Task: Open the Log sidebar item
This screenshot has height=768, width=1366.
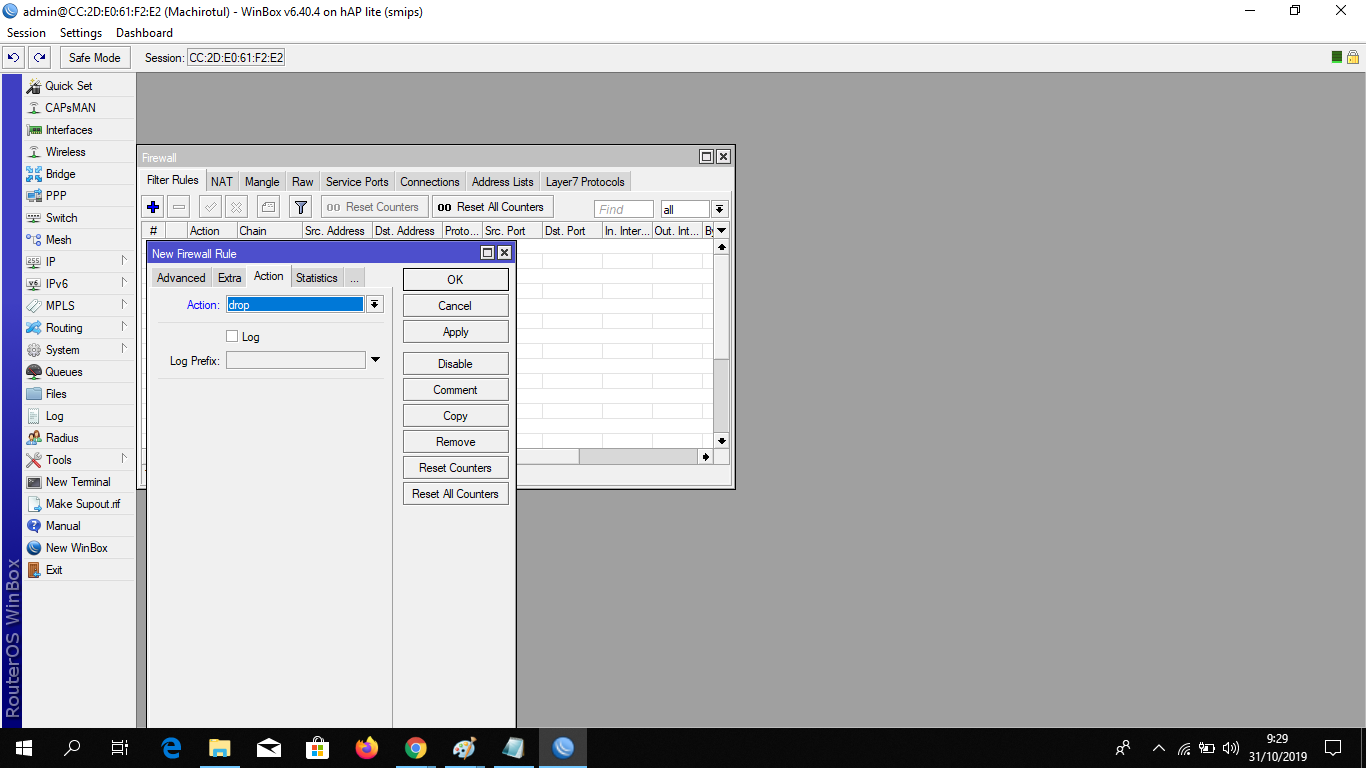Action: click(79, 416)
